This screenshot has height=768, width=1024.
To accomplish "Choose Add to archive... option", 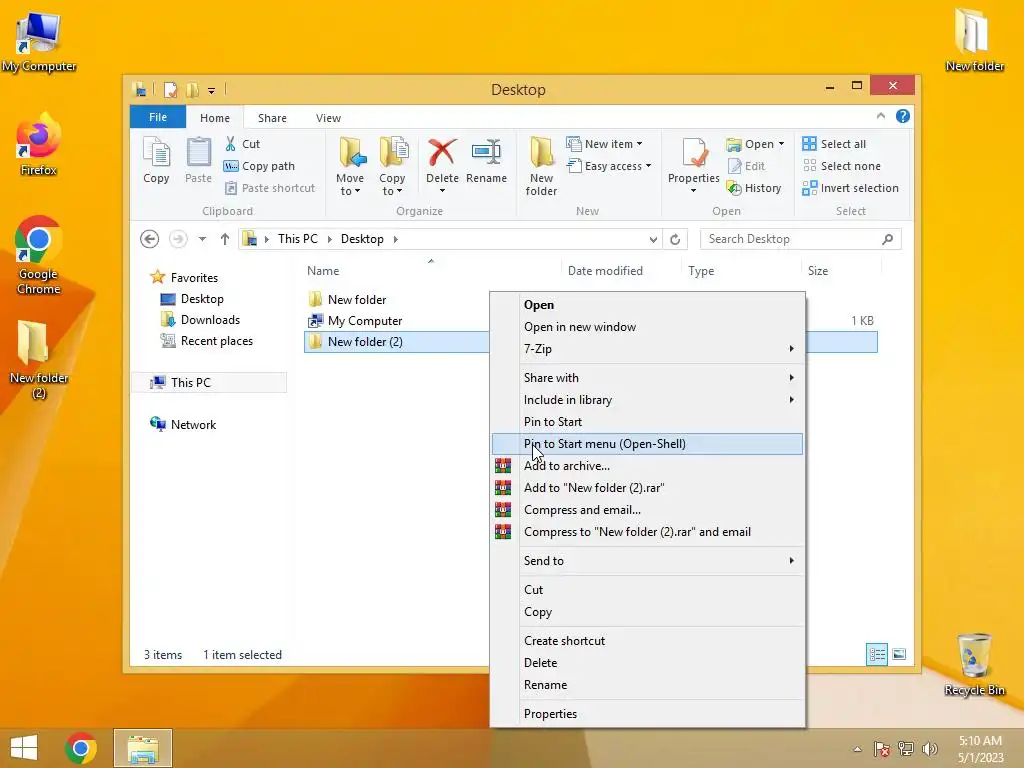I will click(x=647, y=466).
